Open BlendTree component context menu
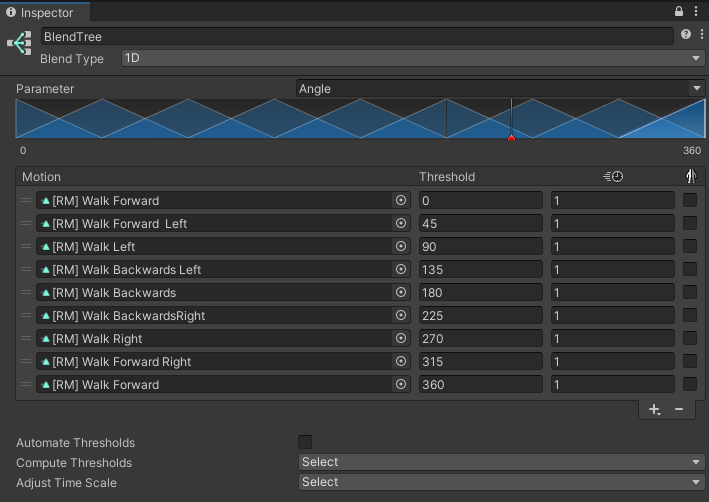The width and height of the screenshot is (709, 502). [701, 34]
